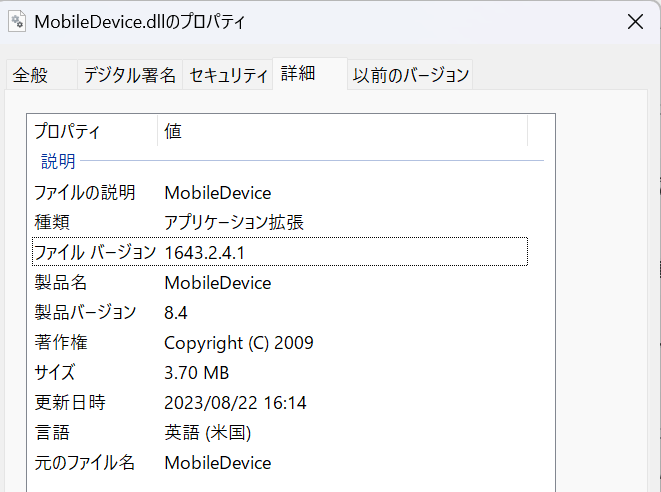Viewport: 661px width, 492px height.
Task: Click the 詳細 tab
Action: coord(310,74)
